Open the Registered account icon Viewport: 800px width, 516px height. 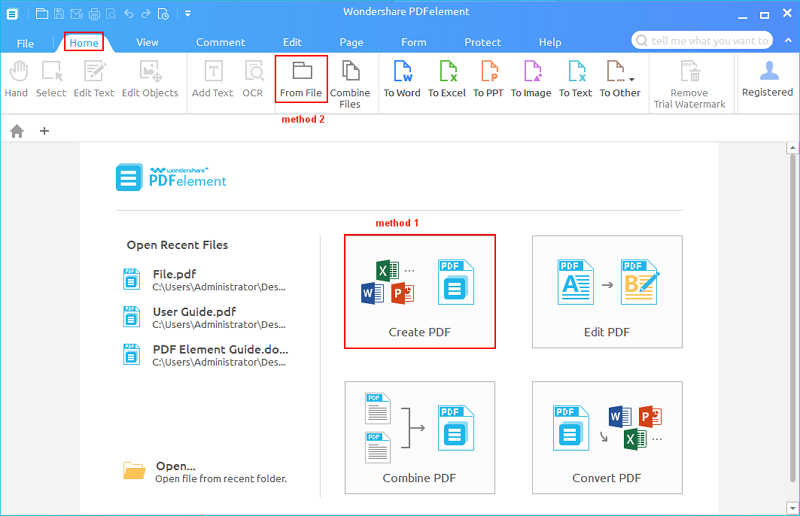pos(768,79)
